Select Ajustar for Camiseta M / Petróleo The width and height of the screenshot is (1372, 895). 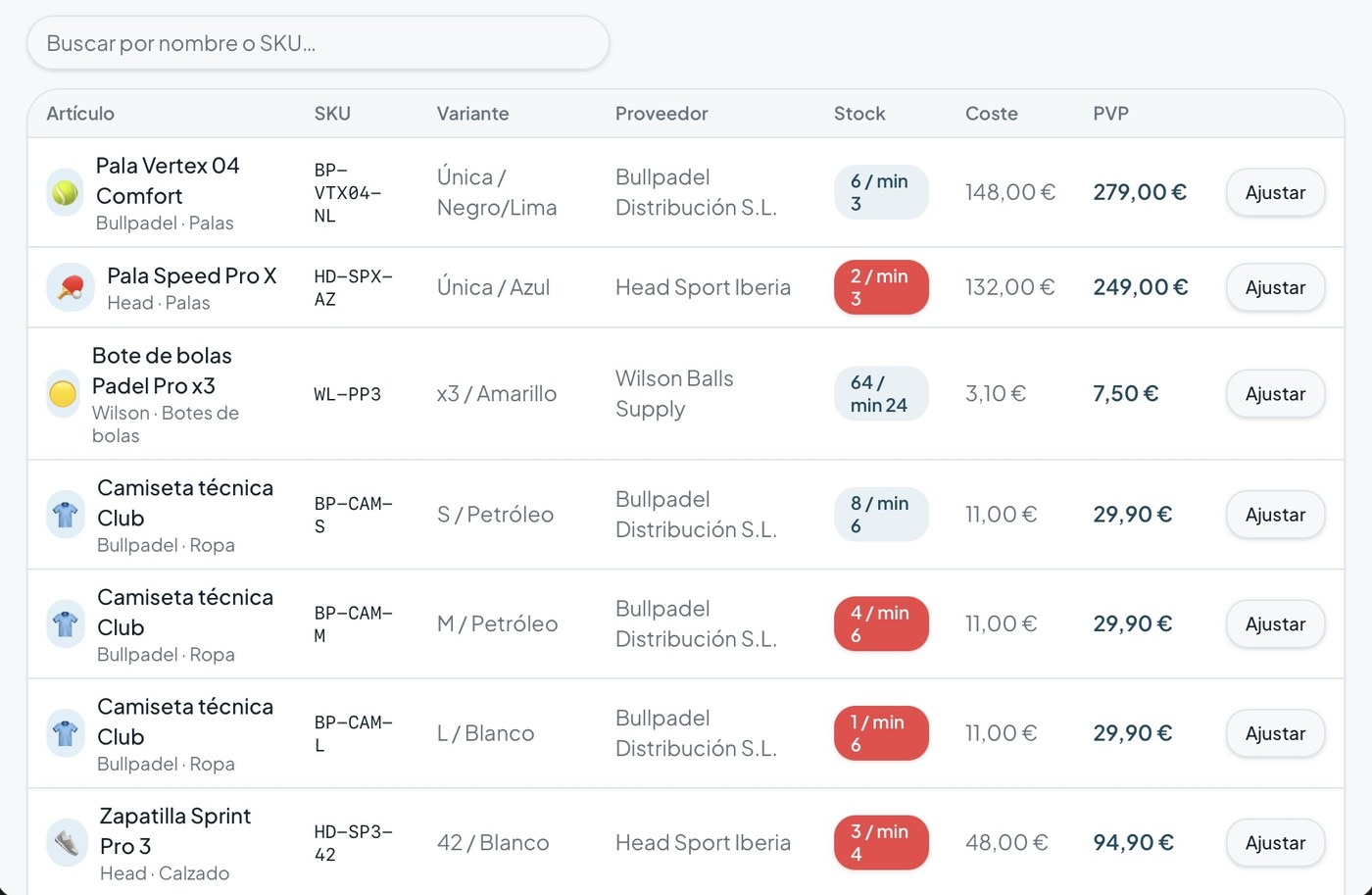click(x=1275, y=624)
